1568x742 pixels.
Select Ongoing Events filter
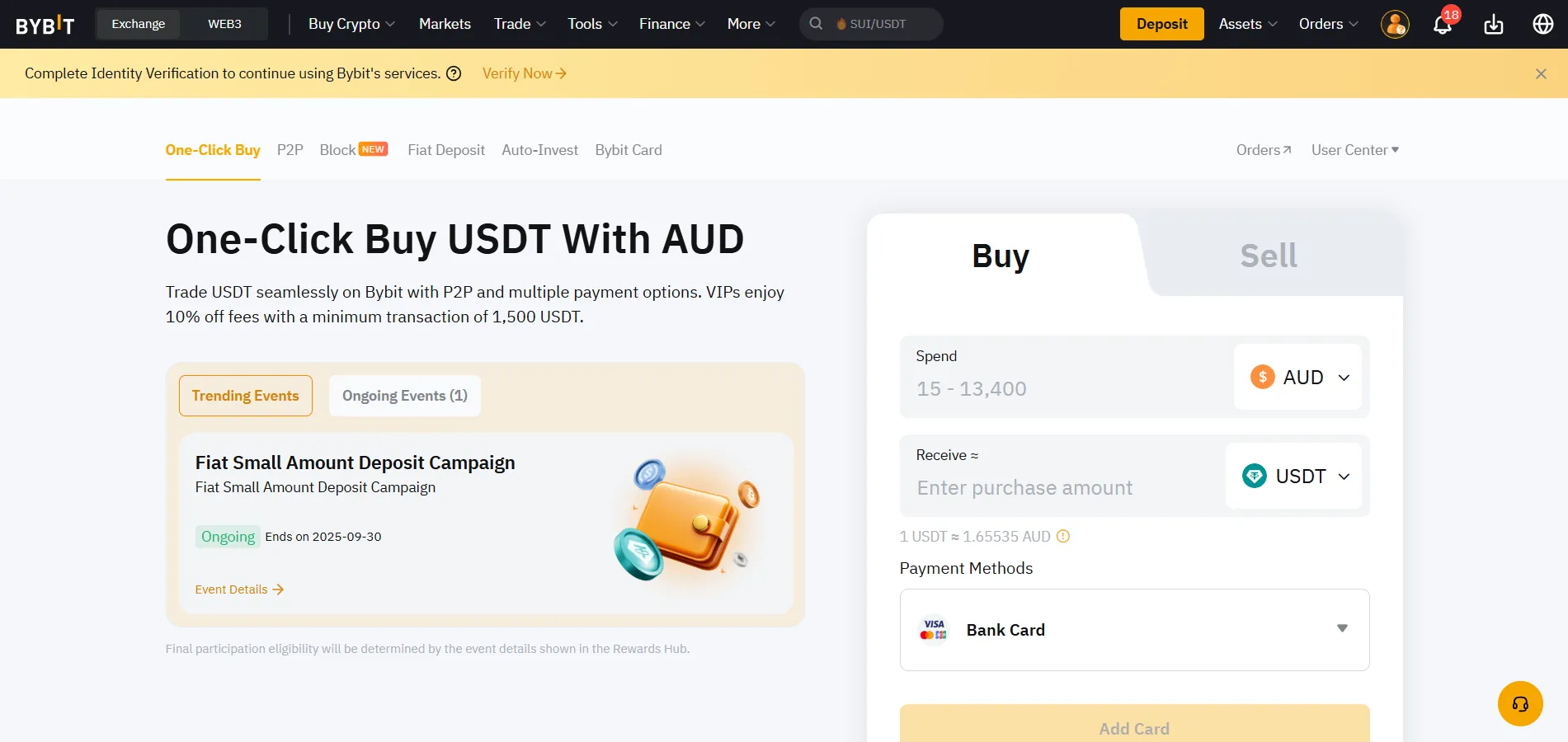(x=404, y=395)
